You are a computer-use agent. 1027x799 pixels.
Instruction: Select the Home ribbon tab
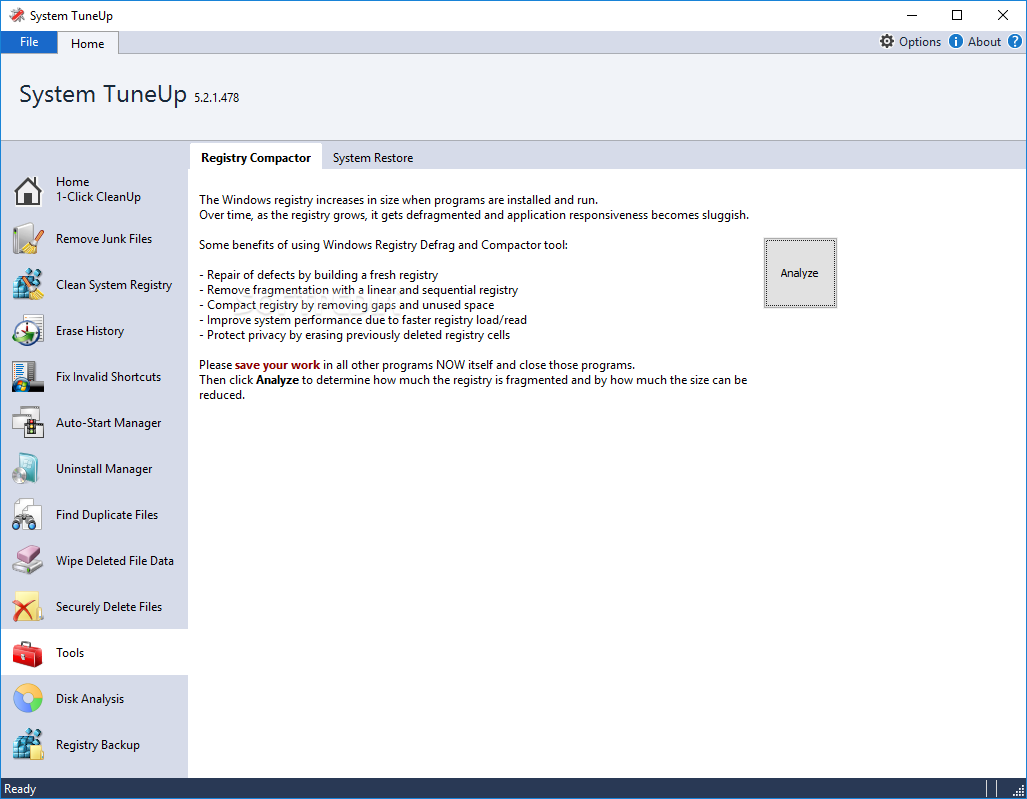tap(88, 43)
